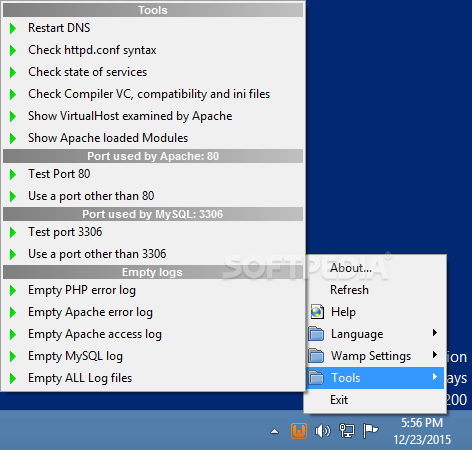This screenshot has width=472, height=450.
Task: Choose Check httpd.conf syntax
Action: pyautogui.click(x=153, y=50)
